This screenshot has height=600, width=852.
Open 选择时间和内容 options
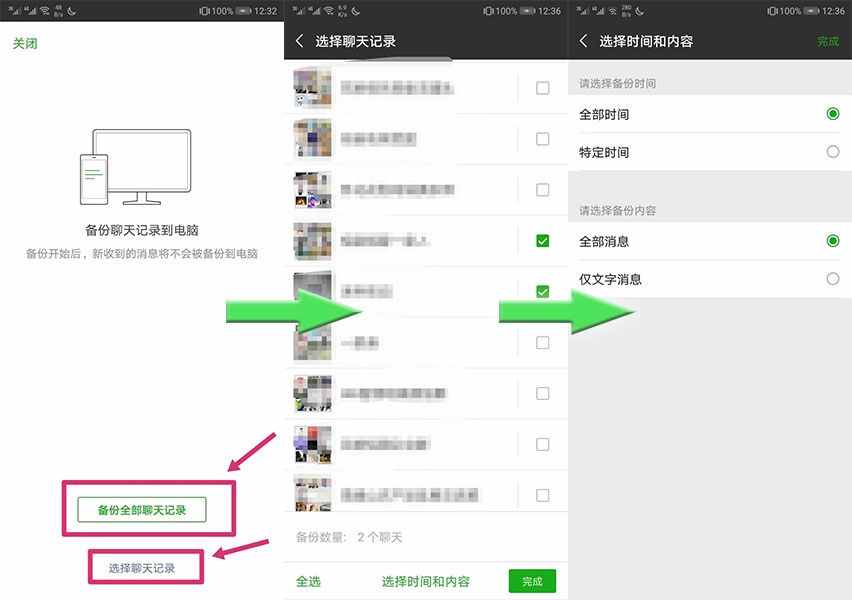pyautogui.click(x=427, y=581)
